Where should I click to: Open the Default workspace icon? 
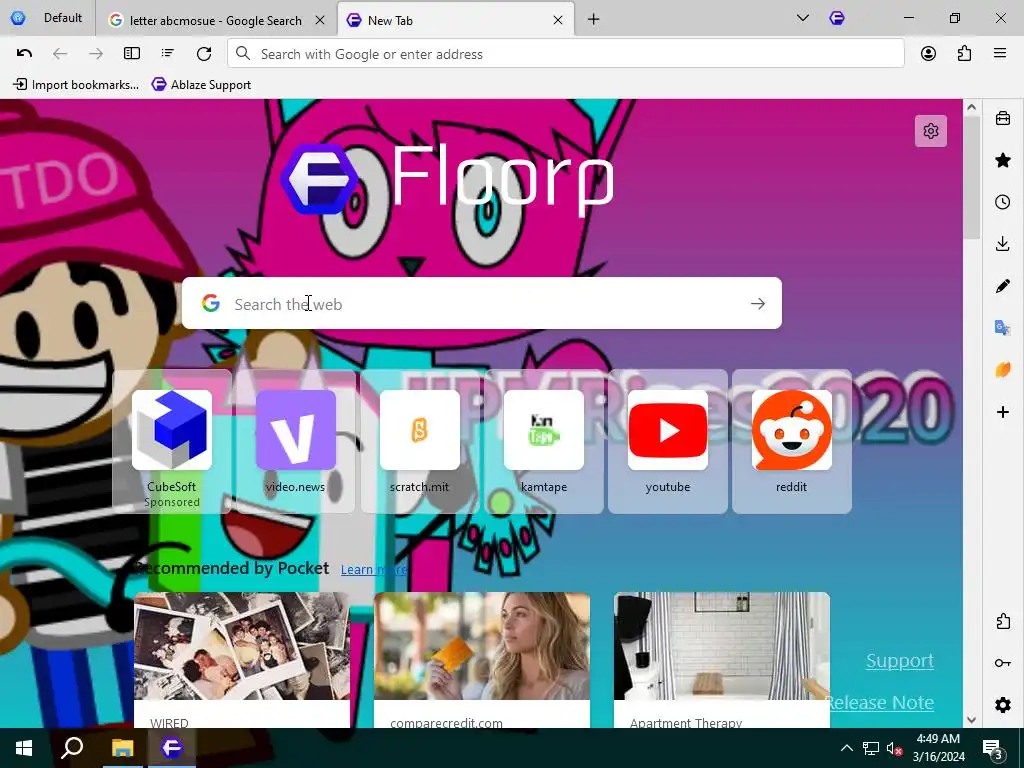point(18,18)
